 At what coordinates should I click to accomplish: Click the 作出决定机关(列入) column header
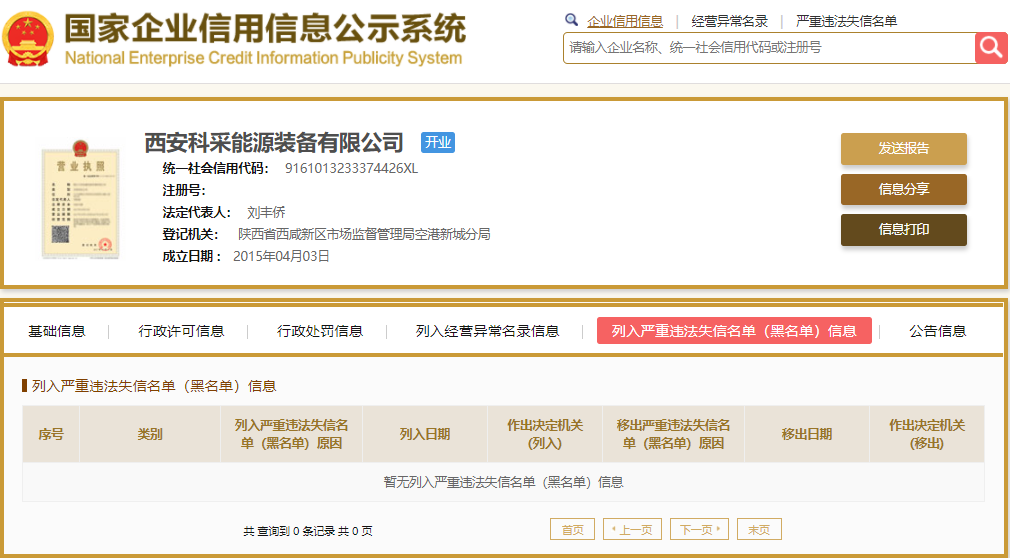545,434
